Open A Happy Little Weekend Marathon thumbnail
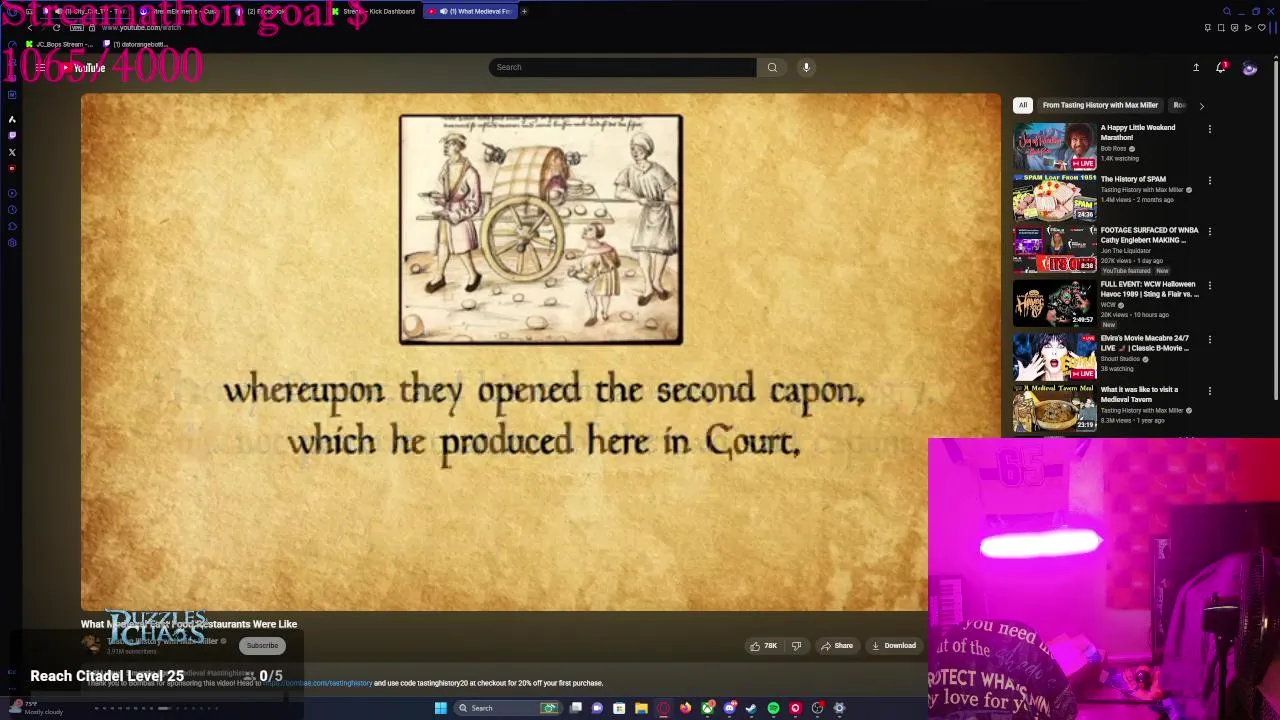 1054,146
